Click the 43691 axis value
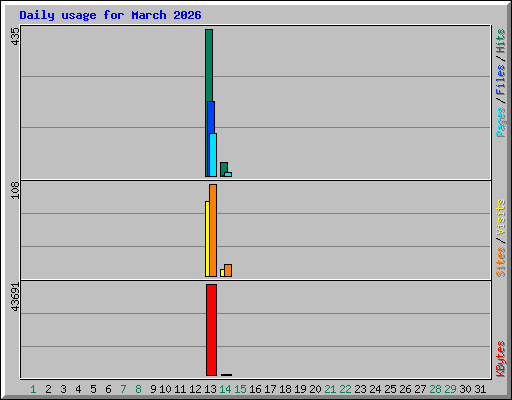The height and width of the screenshot is (400, 512). point(15,297)
